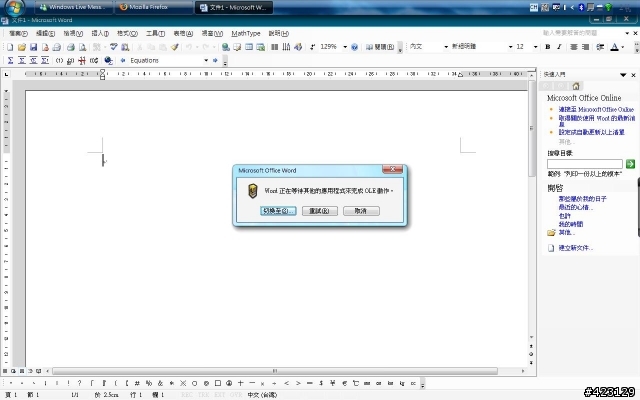Open the Format menu
The height and width of the screenshot is (400, 640).
pyautogui.click(x=127, y=33)
